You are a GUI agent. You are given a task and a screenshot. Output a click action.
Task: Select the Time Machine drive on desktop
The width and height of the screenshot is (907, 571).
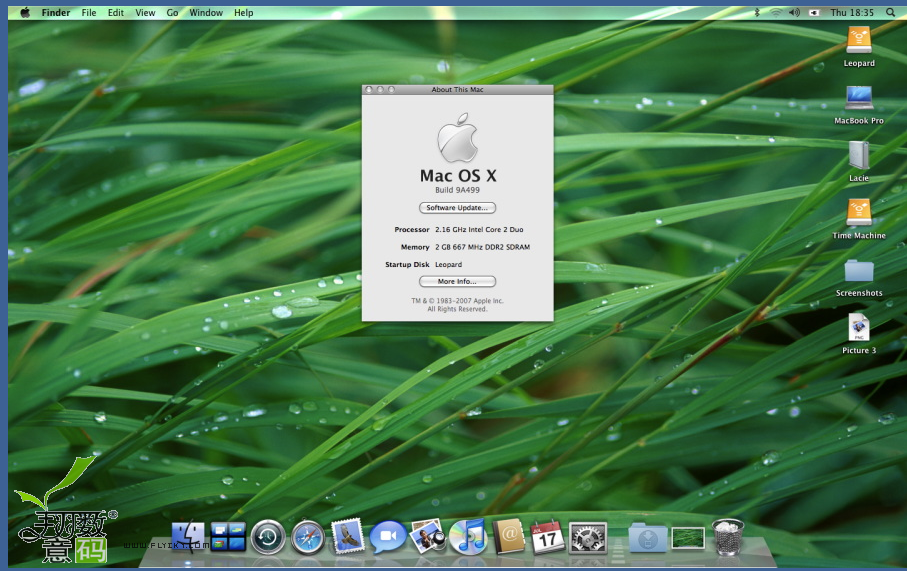pos(858,214)
